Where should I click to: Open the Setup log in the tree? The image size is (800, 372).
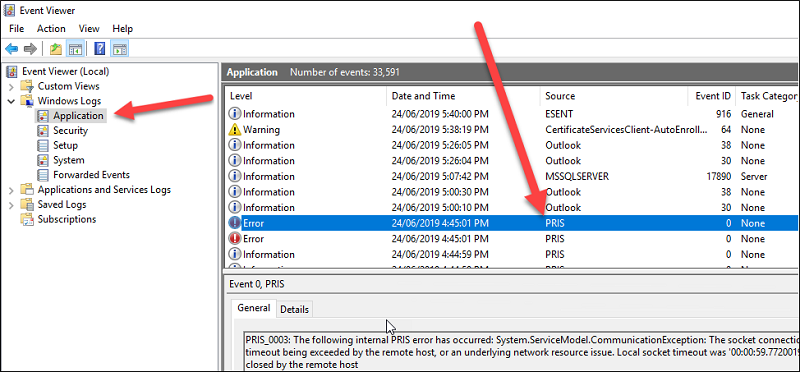(65, 145)
